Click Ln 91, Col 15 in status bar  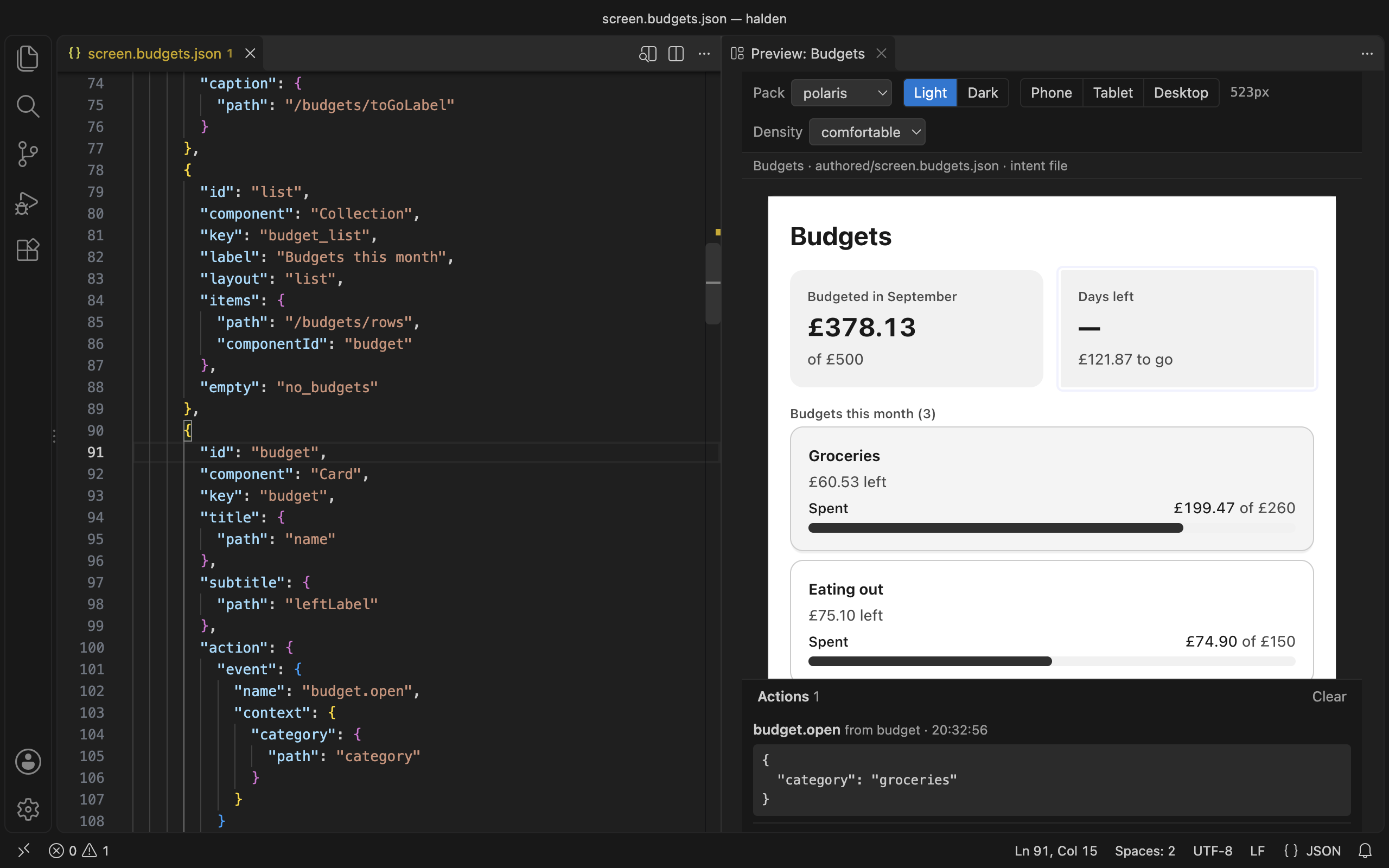pyautogui.click(x=1055, y=850)
